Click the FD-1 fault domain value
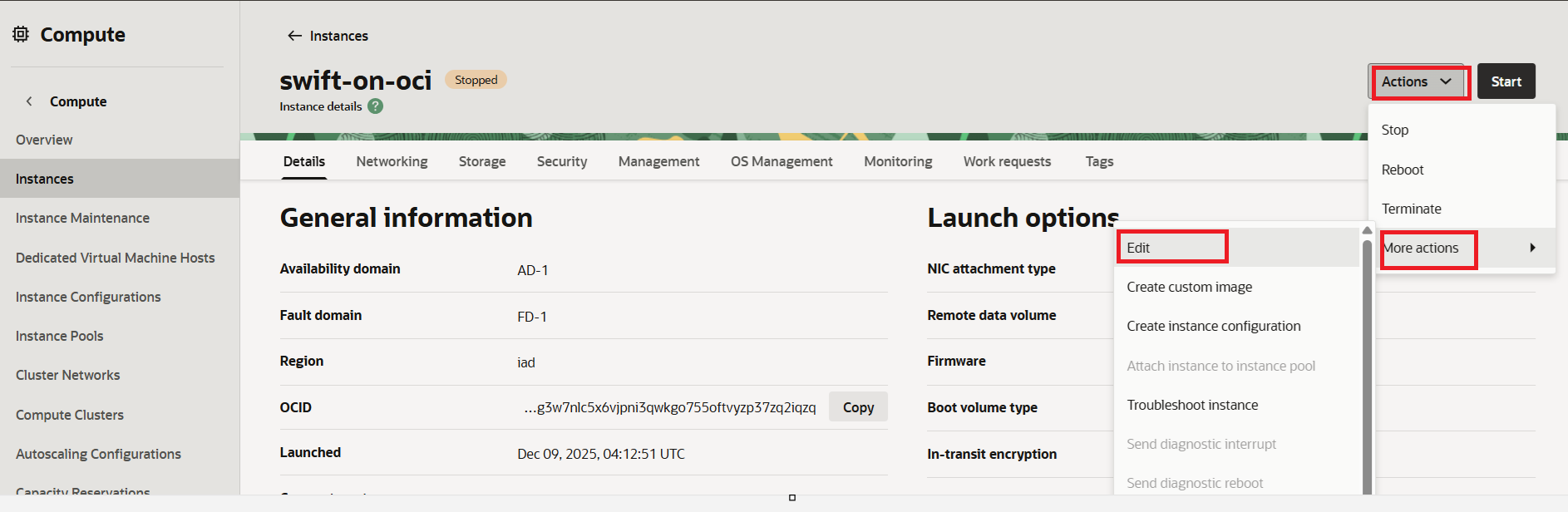 531,317
